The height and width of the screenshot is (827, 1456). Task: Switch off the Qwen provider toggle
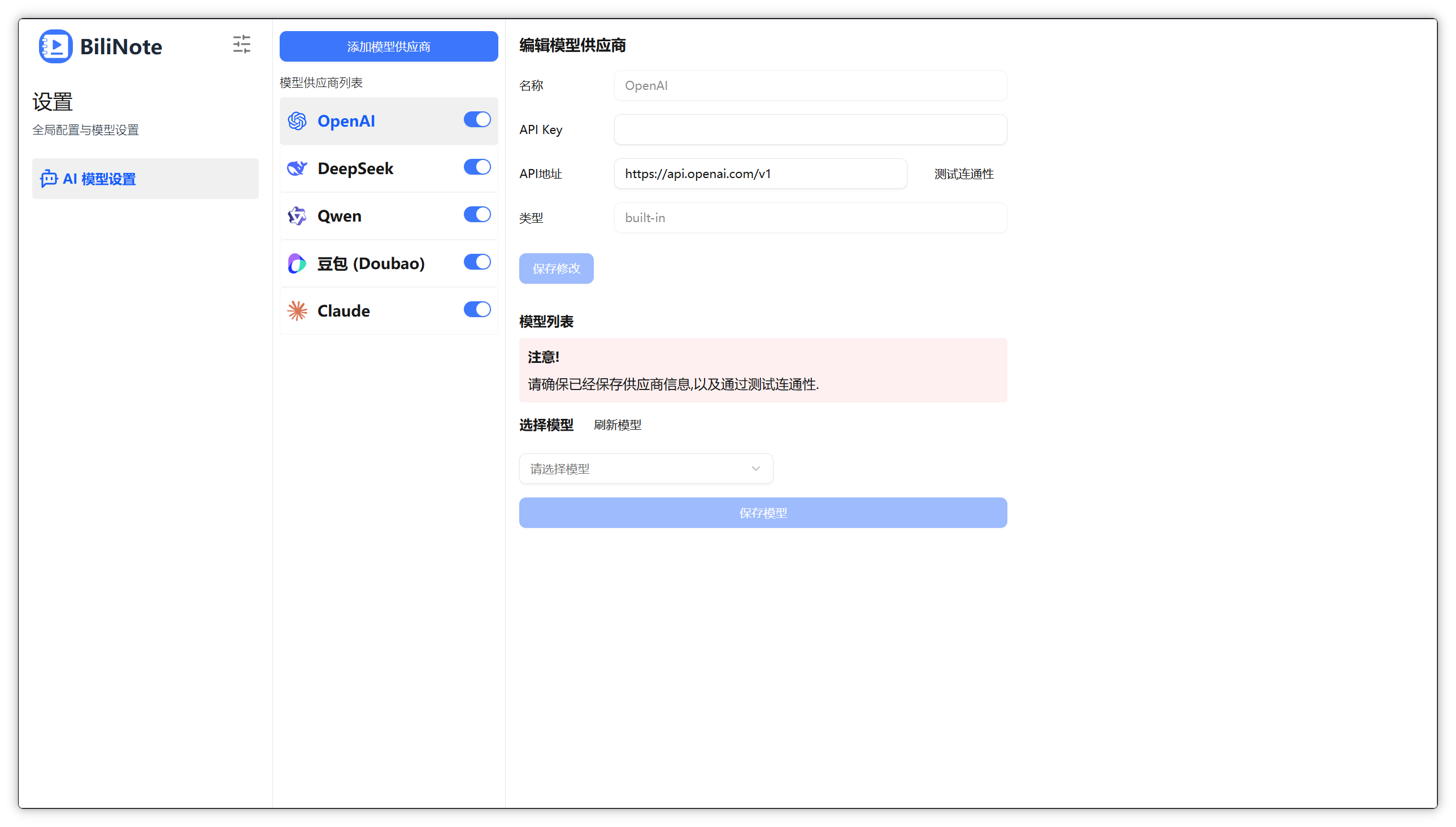[x=477, y=215]
